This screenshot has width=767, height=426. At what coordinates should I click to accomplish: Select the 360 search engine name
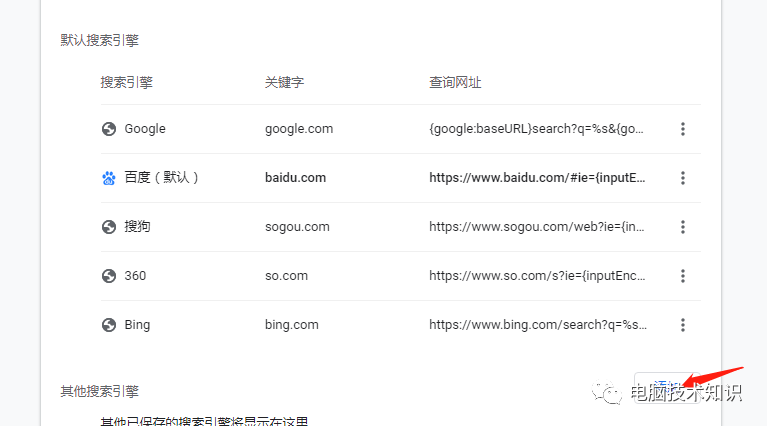135,276
